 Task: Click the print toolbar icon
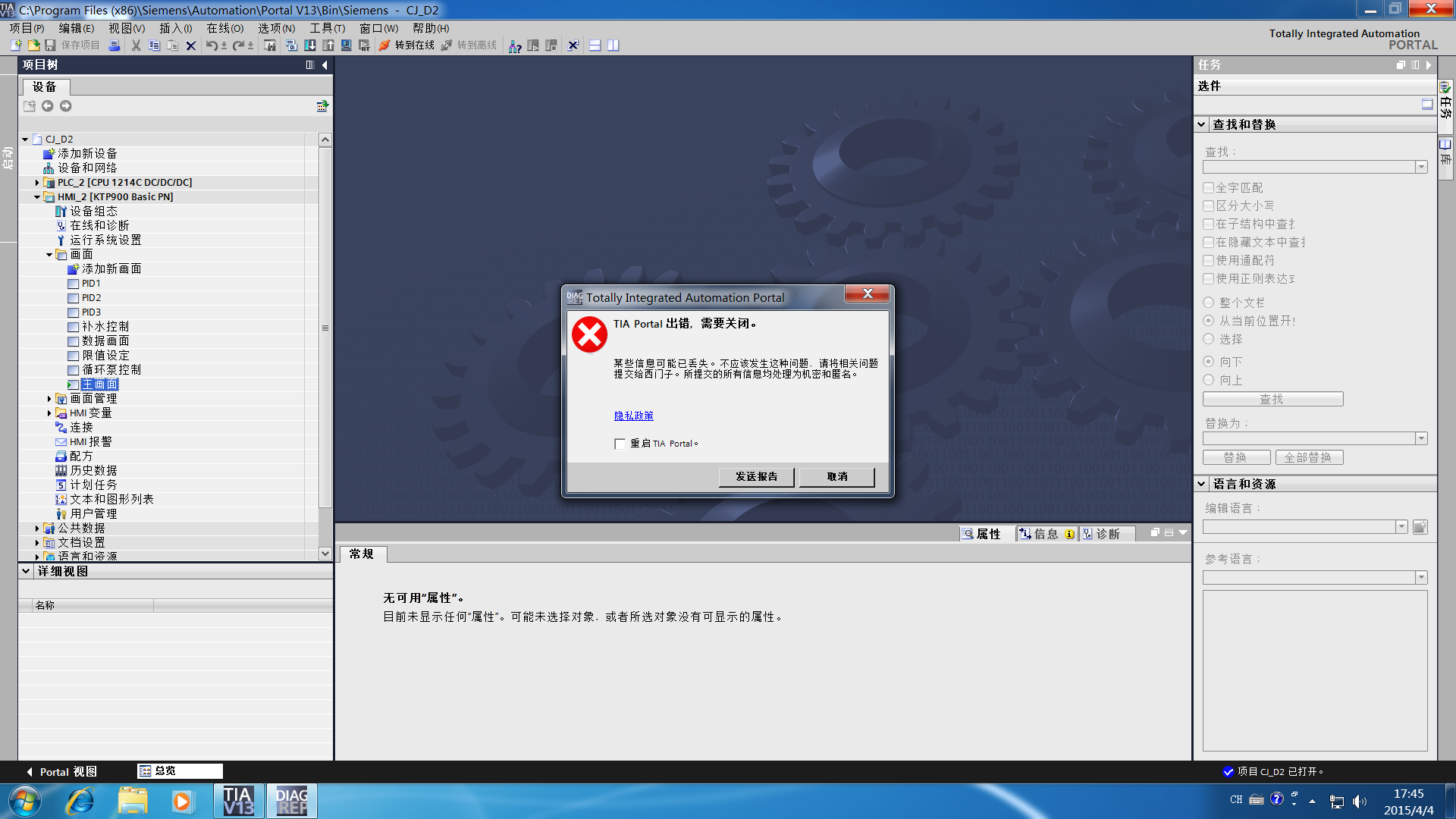pyautogui.click(x=115, y=45)
